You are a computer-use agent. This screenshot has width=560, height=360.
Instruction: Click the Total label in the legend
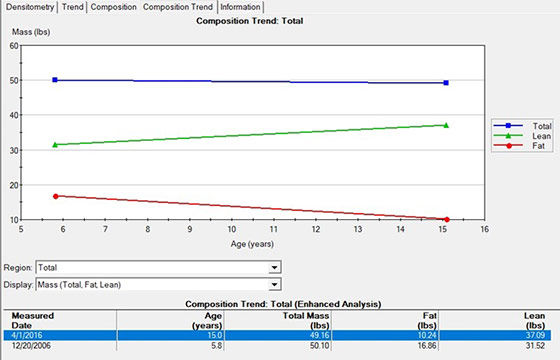[x=542, y=126]
